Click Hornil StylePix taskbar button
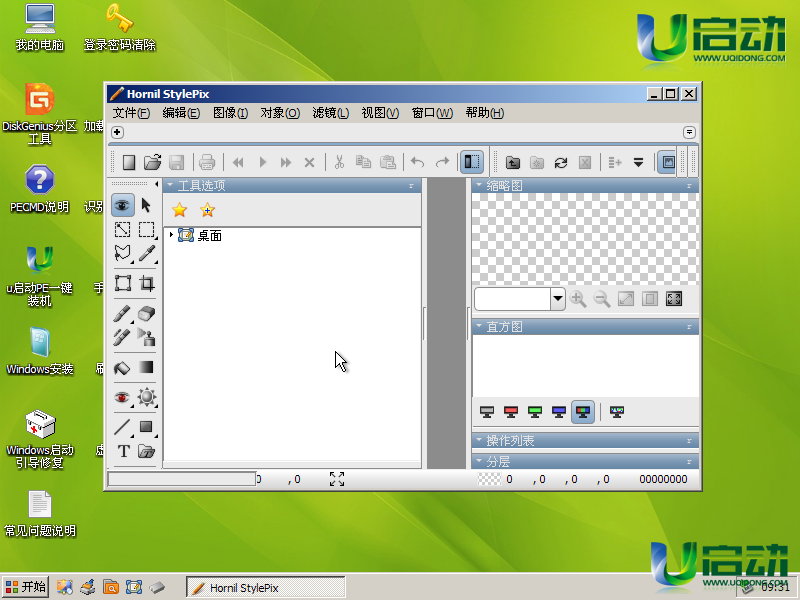Screen dimensions: 800x600 [266, 588]
